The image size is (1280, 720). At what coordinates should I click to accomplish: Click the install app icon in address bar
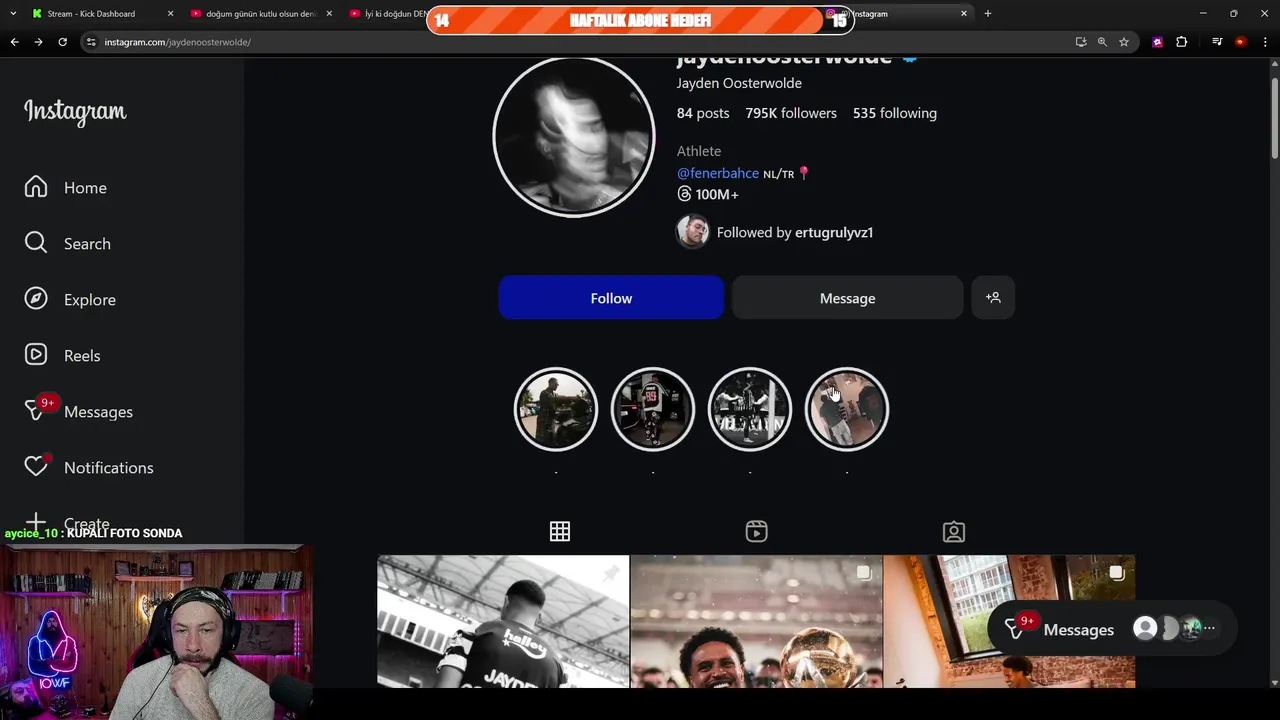[x=1081, y=42]
